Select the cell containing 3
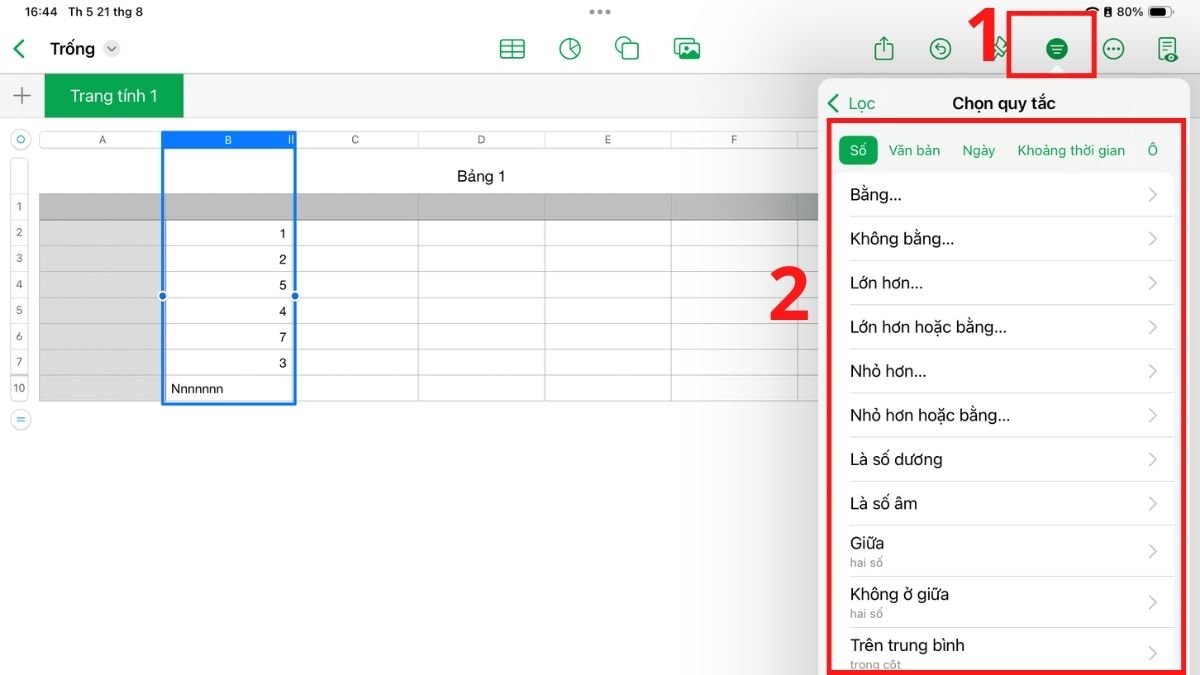 (x=229, y=363)
